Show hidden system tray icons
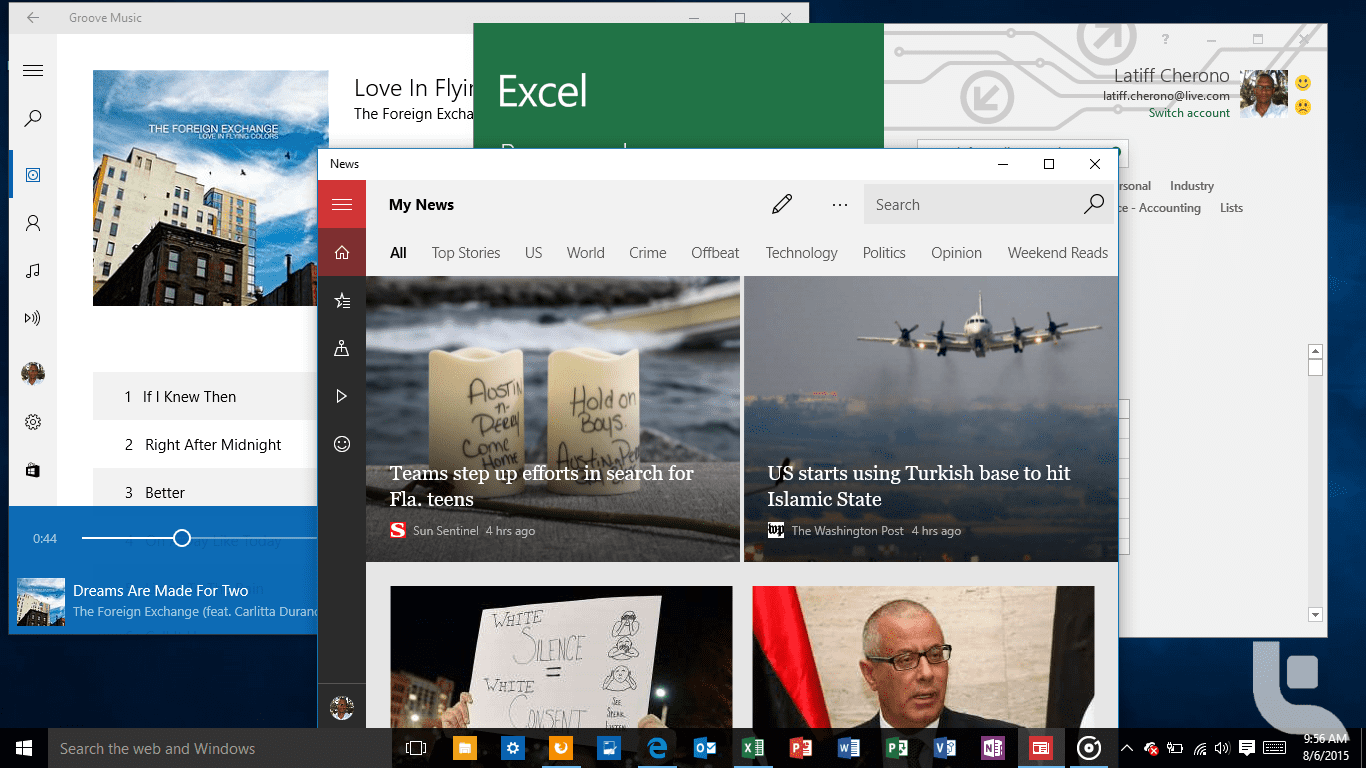 1127,748
